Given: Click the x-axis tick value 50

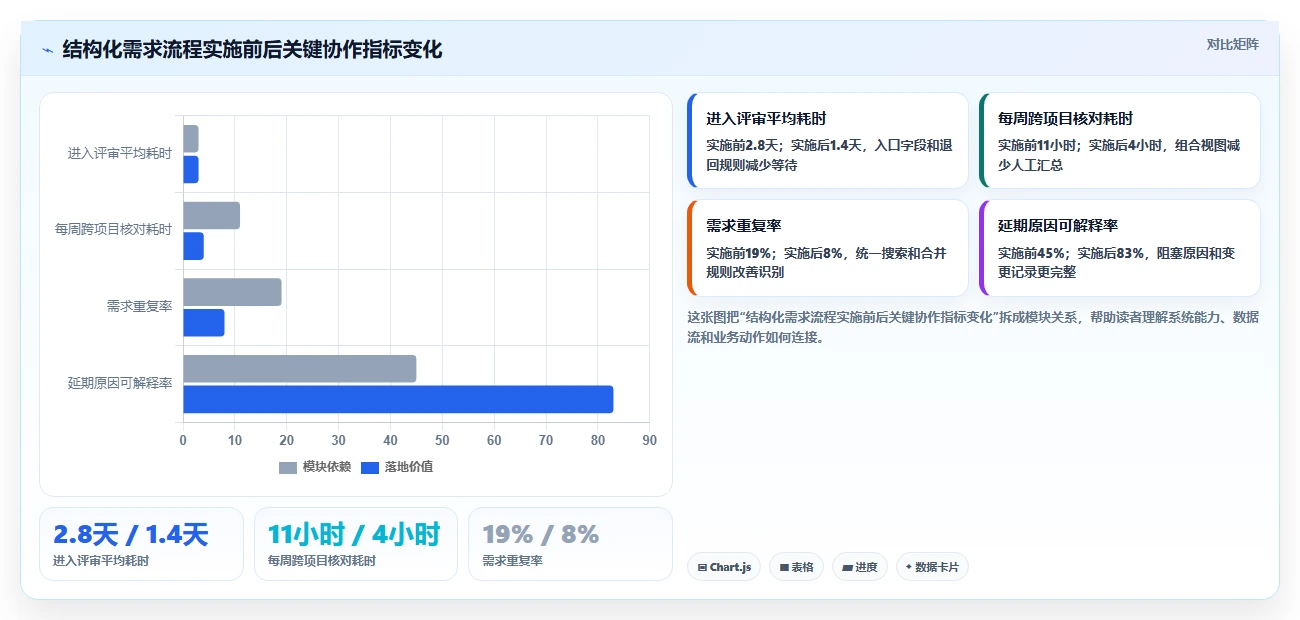Looking at the screenshot, I should [x=442, y=440].
